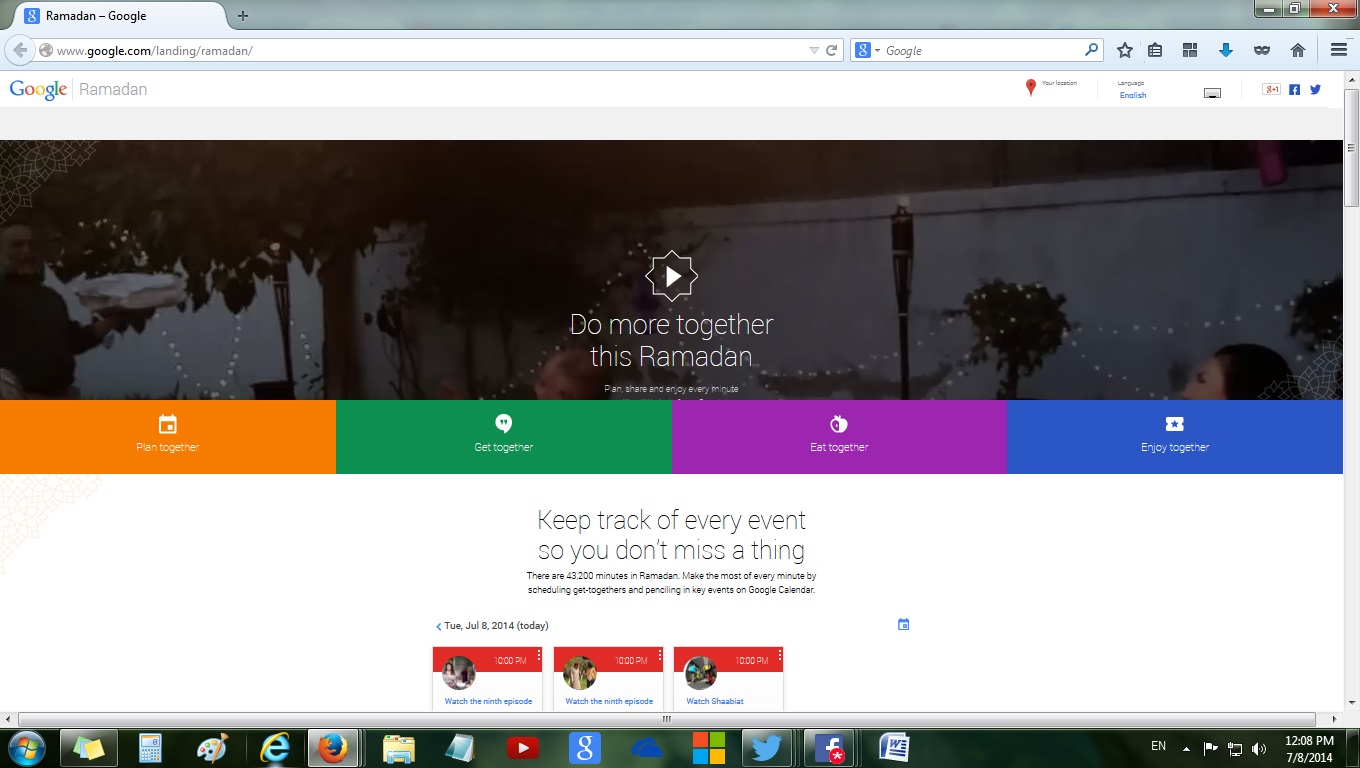This screenshot has width=1360, height=768.
Task: Open the Twitter app in the taskbar
Action: 767,748
